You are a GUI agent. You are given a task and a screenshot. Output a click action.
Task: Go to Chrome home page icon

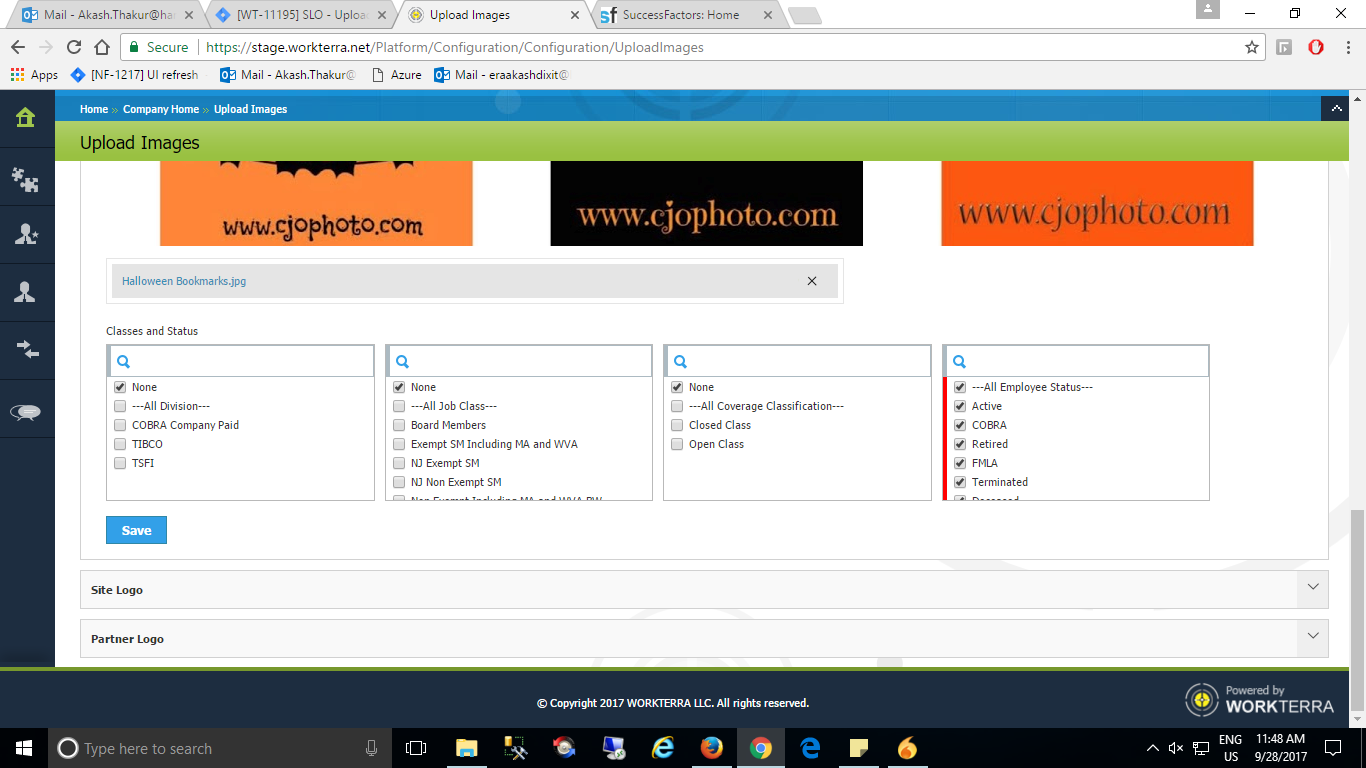point(101,47)
